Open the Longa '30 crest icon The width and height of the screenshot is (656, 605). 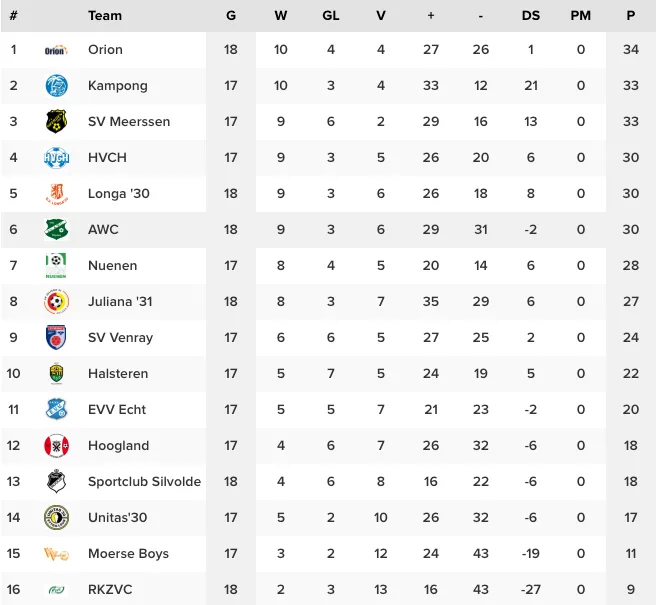56,194
